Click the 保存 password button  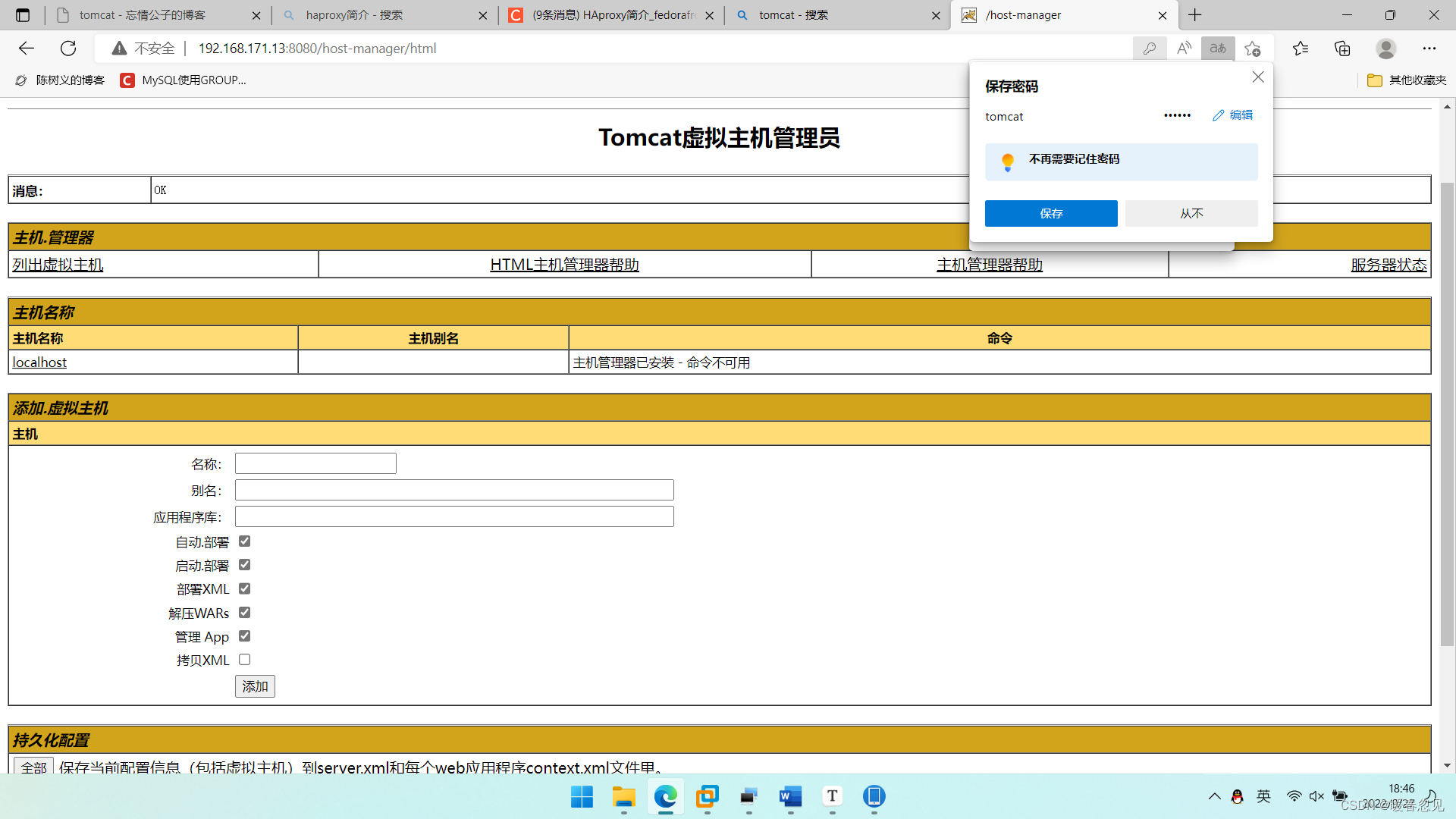tap(1050, 214)
